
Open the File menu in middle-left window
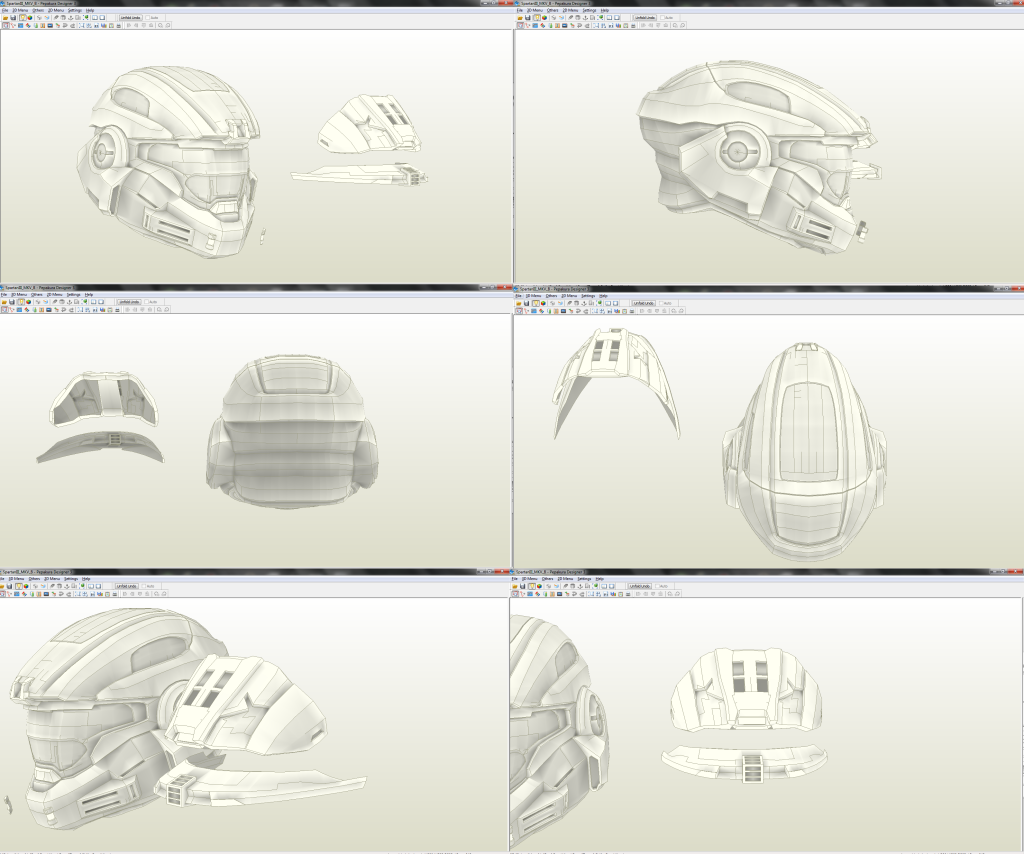[3, 294]
